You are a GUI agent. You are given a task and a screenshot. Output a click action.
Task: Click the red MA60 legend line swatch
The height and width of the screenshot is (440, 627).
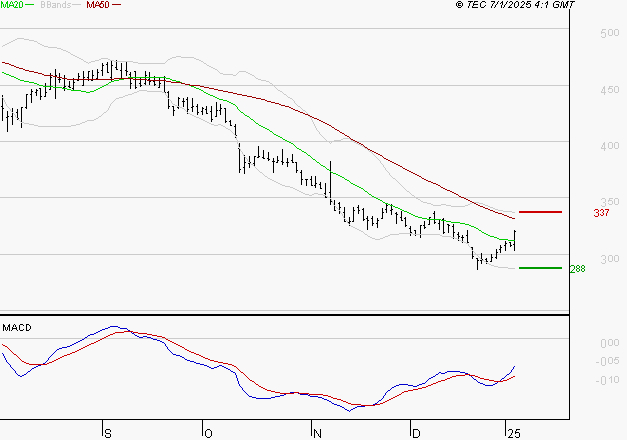(x=117, y=5)
